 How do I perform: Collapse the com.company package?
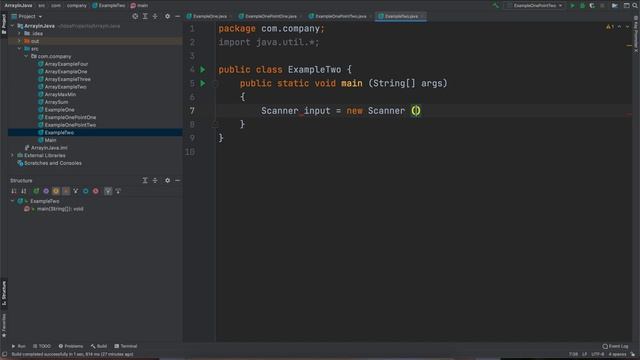pos(26,56)
